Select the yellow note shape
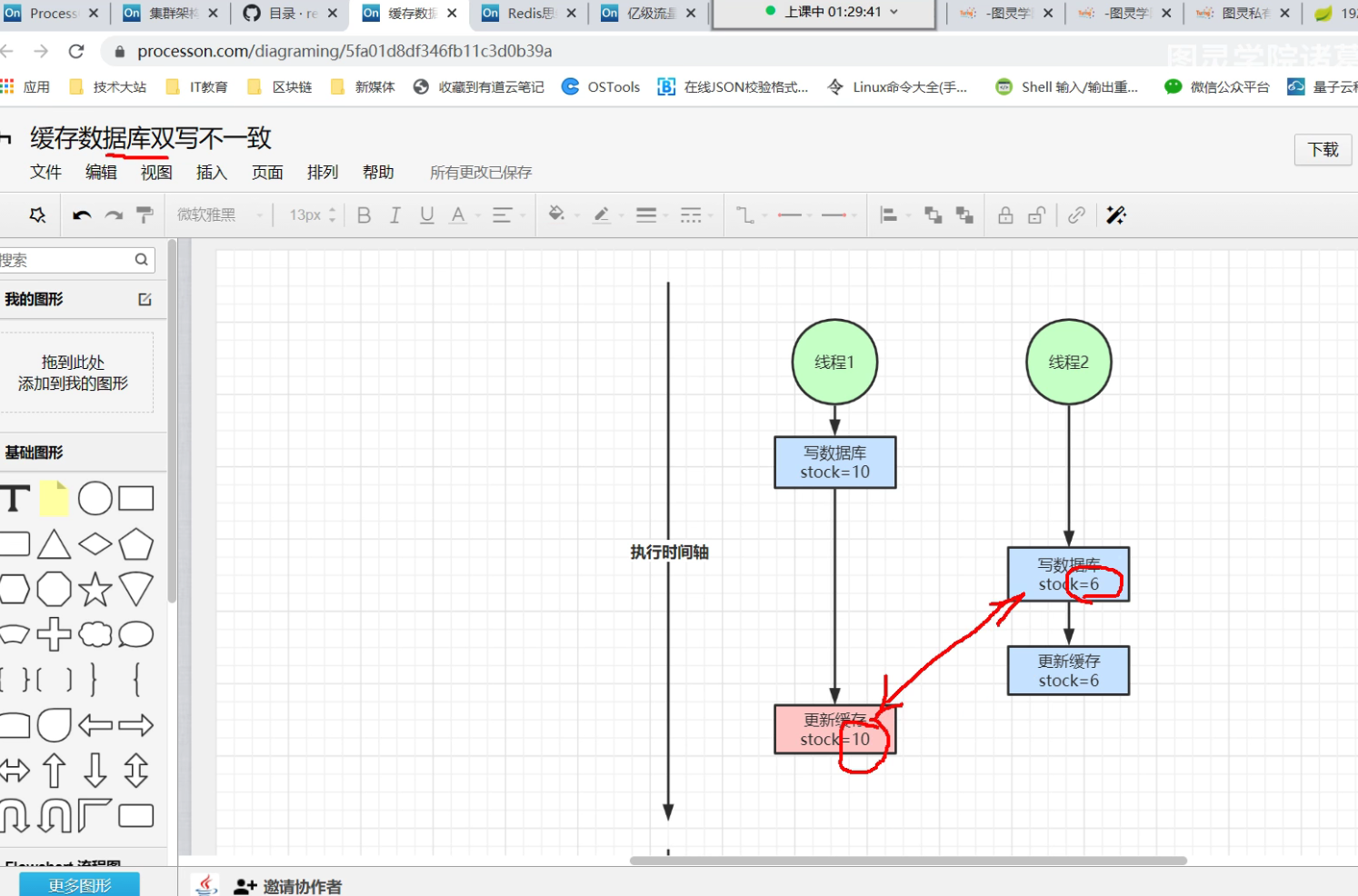Image resolution: width=1358 pixels, height=896 pixels. [54, 498]
